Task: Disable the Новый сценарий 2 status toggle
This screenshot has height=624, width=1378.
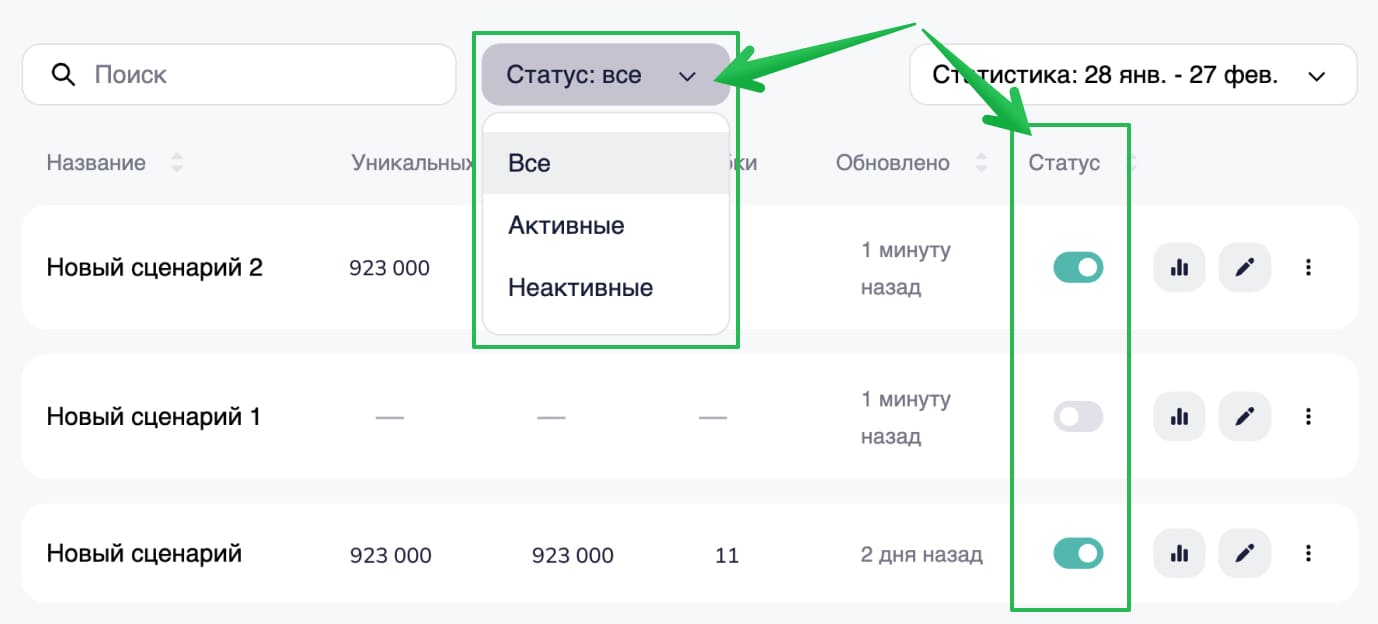Action: pos(1078,268)
